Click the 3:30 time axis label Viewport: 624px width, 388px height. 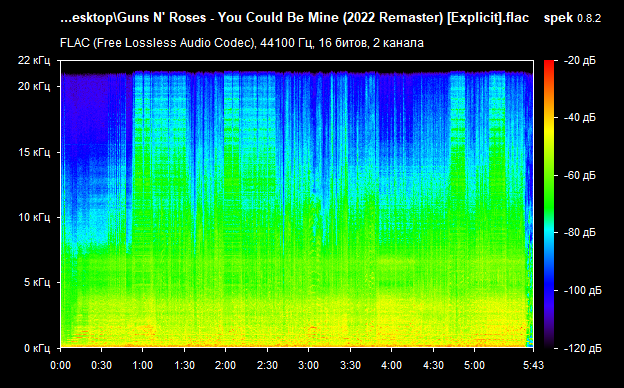coord(350,365)
